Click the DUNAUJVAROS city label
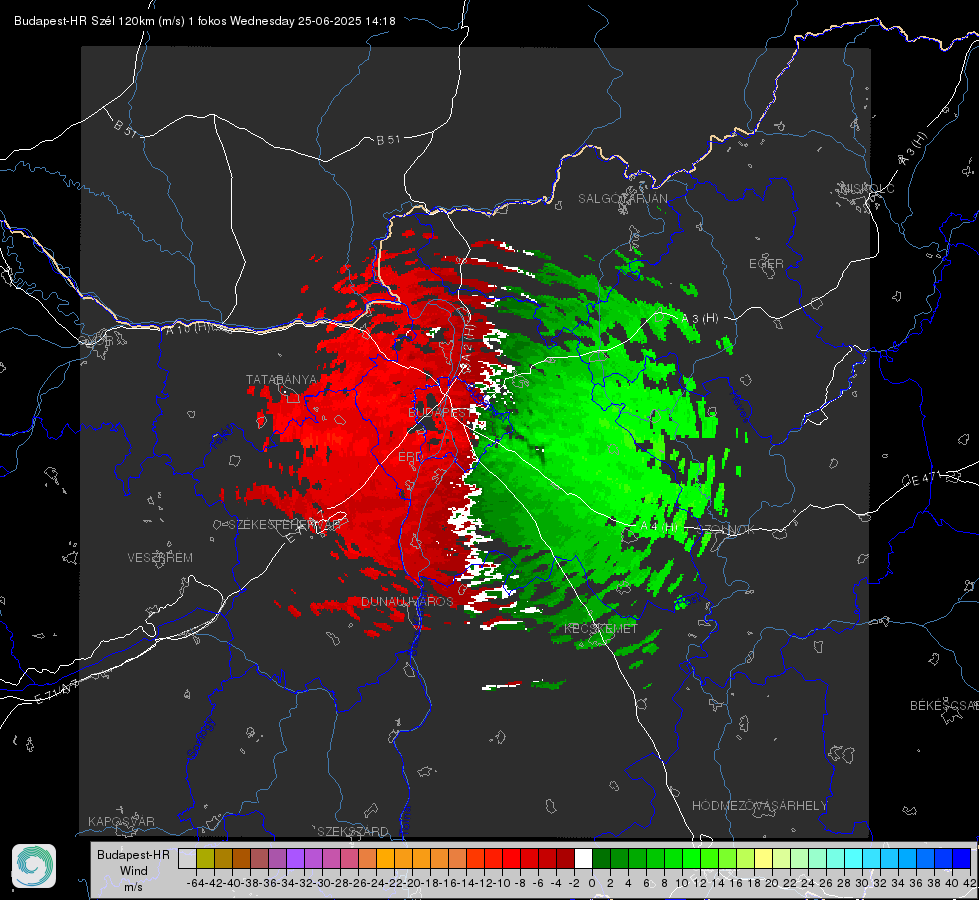Image resolution: width=979 pixels, height=900 pixels. point(408,601)
